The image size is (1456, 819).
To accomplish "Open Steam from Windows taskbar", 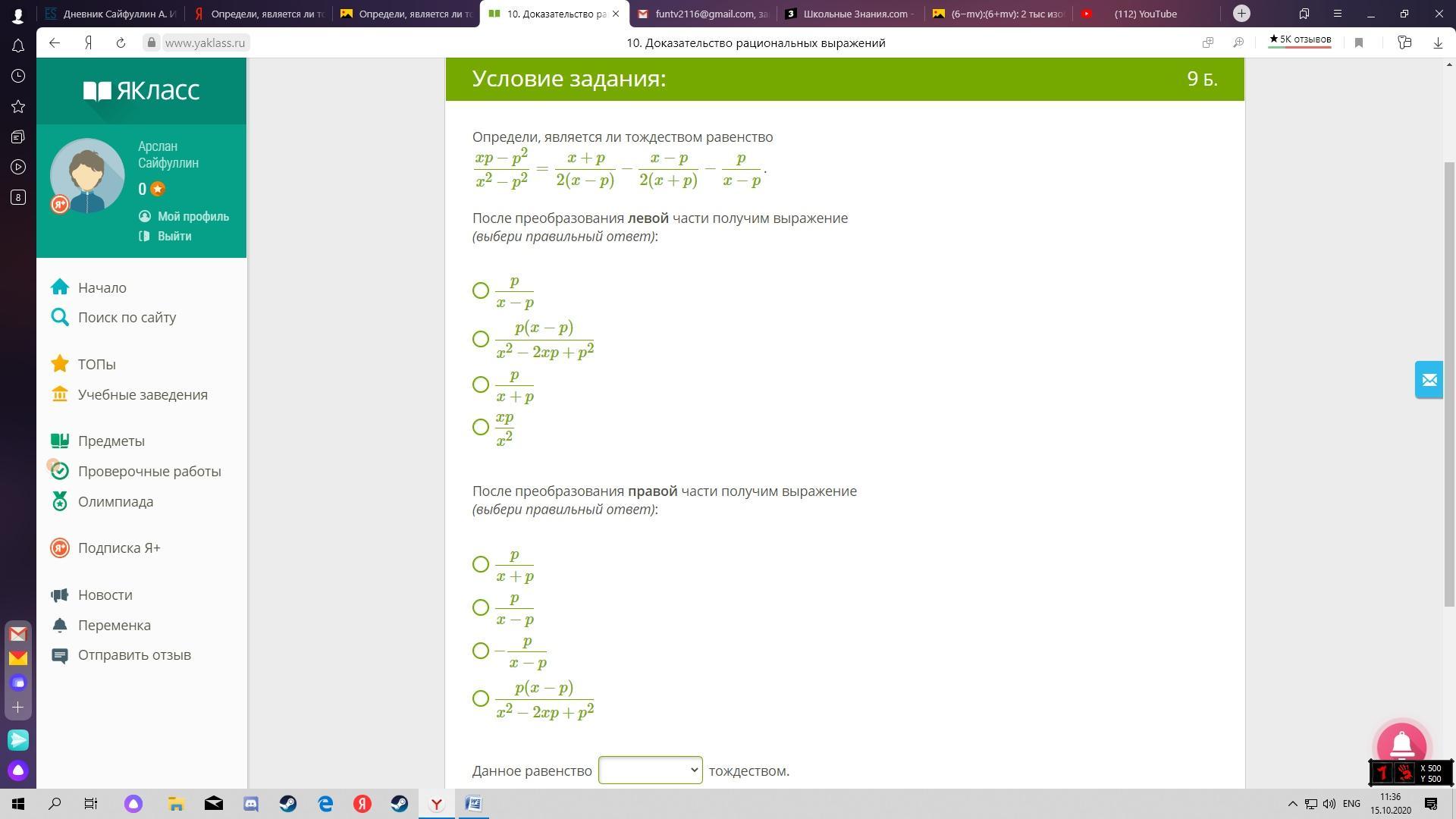I will 288,804.
